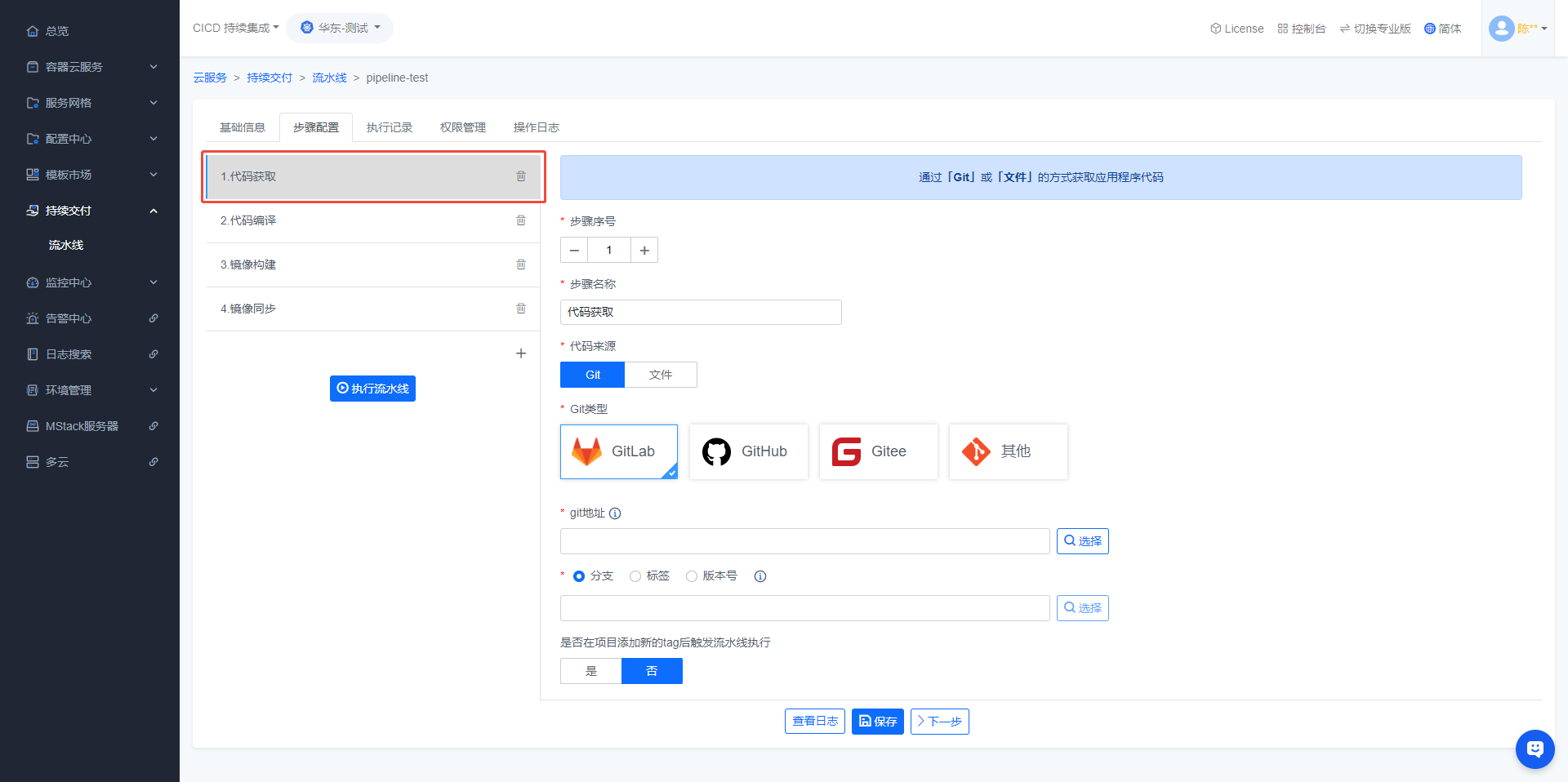This screenshot has height=782, width=1568.
Task: Select the 版本号 radio option
Action: (692, 576)
